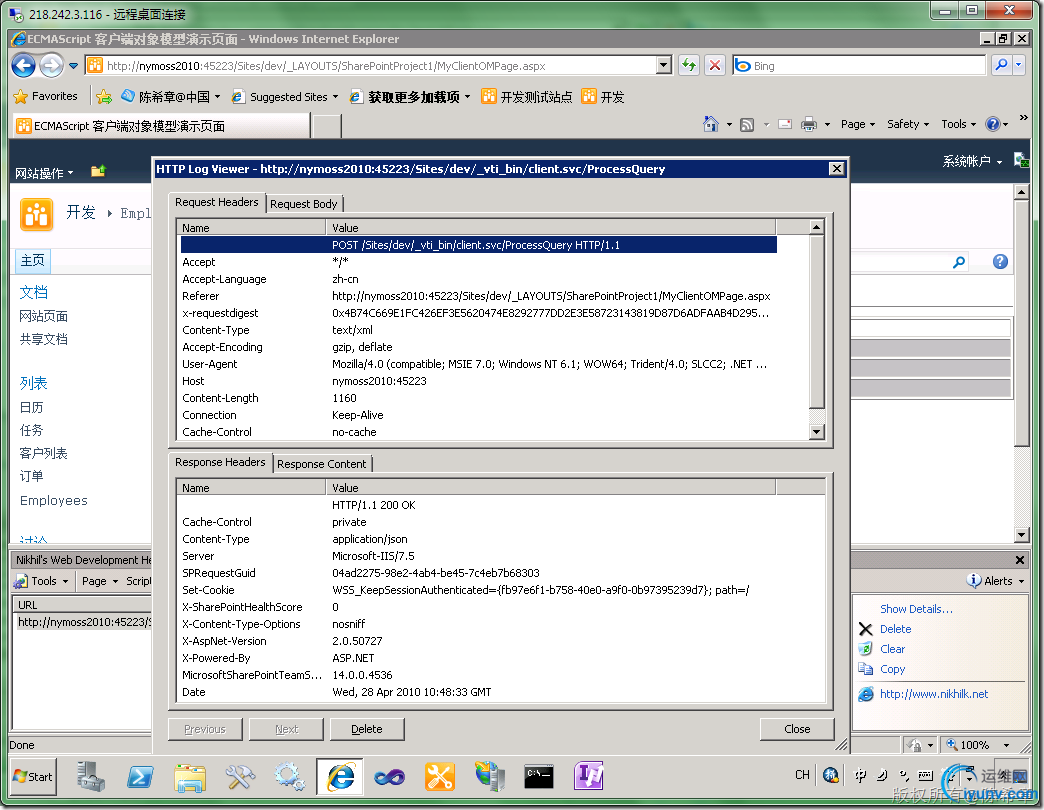This screenshot has width=1044, height=810.
Task: Select the x-requestdigest header row
Action: point(479,313)
